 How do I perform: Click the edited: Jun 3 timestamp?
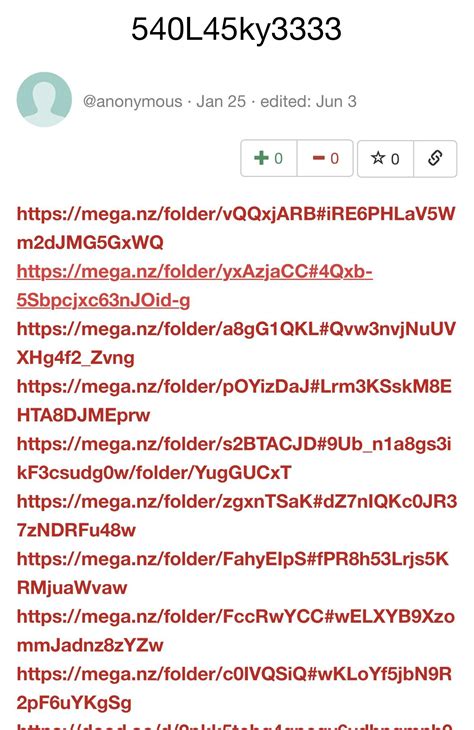(308, 101)
